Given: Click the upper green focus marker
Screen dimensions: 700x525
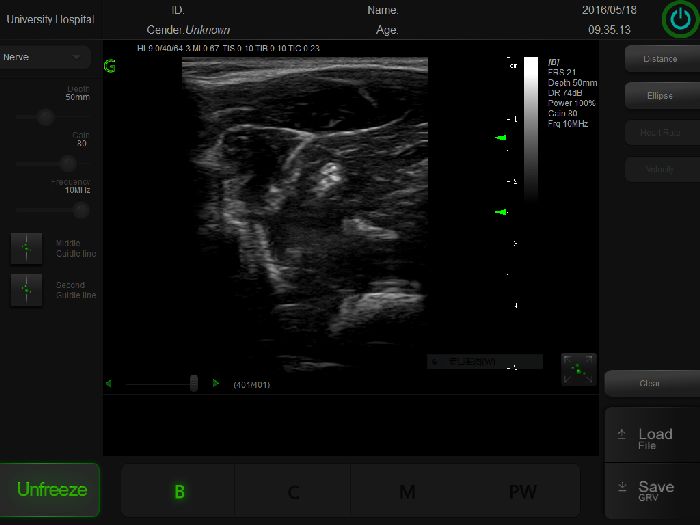Looking at the screenshot, I should (502, 138).
